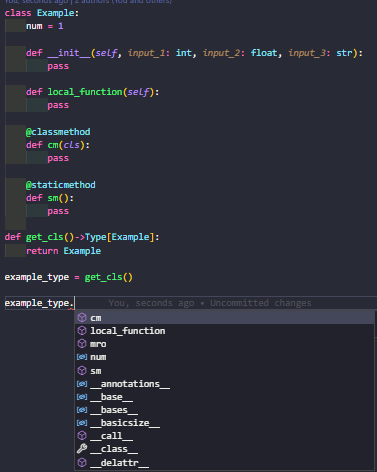Click the get_cls function definition name
This screenshot has height=472, width=377.
(45, 237)
